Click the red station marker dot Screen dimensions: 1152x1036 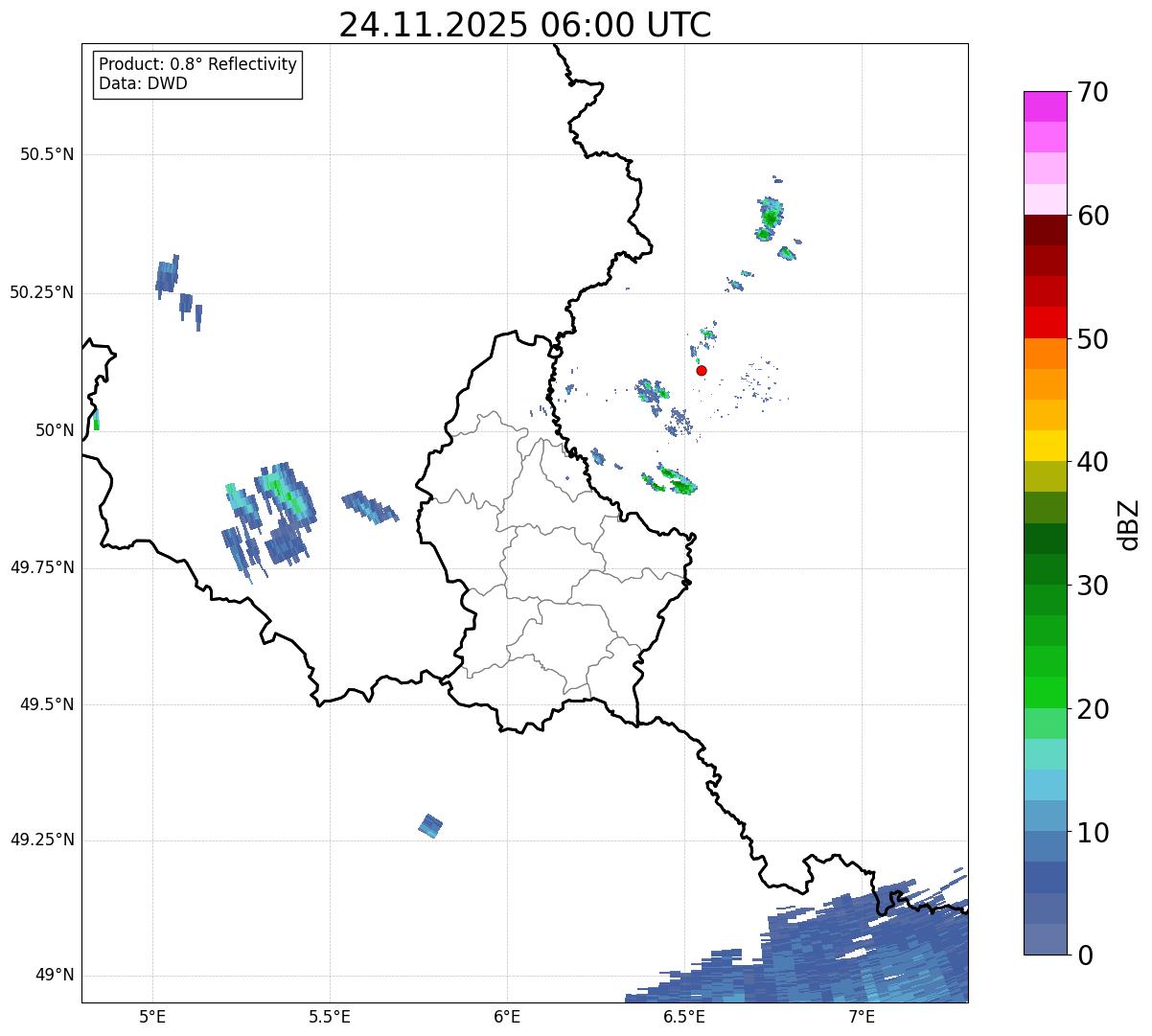tap(702, 370)
